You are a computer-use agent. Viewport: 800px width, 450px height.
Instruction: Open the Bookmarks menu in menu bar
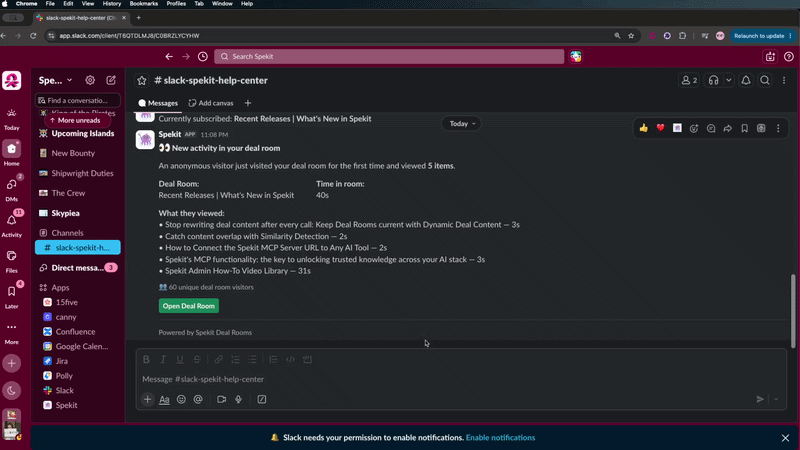click(x=143, y=4)
